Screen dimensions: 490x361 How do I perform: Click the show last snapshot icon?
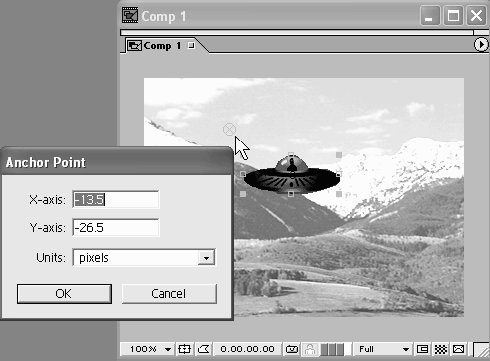tap(310, 349)
